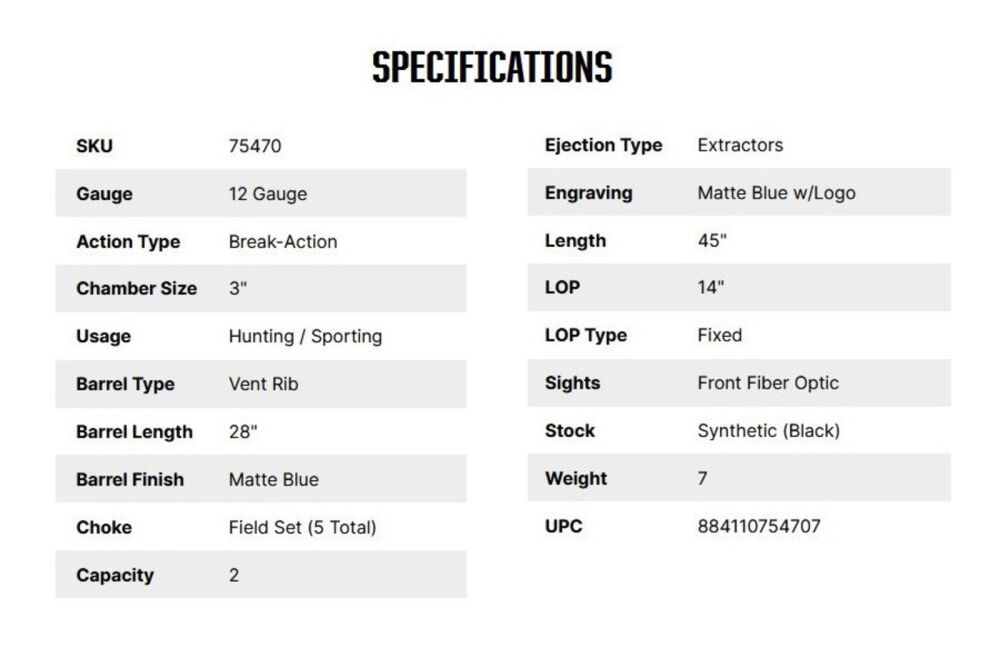Image resolution: width=1000 pixels, height=667 pixels.
Task: Click the Weight label
Action: point(576,479)
